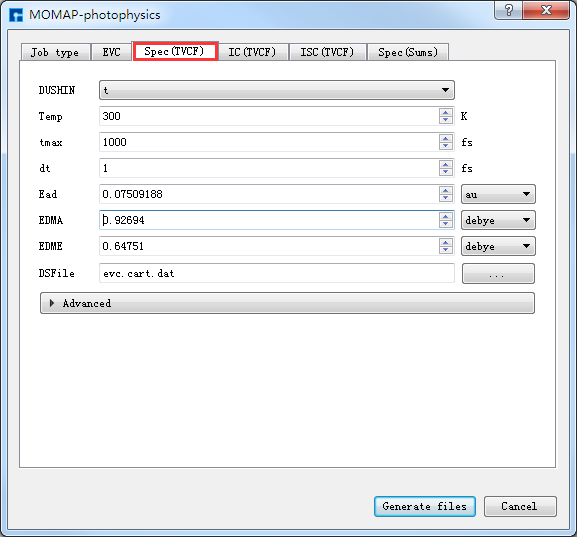Open the EDMA unit dropdown

pos(498,220)
